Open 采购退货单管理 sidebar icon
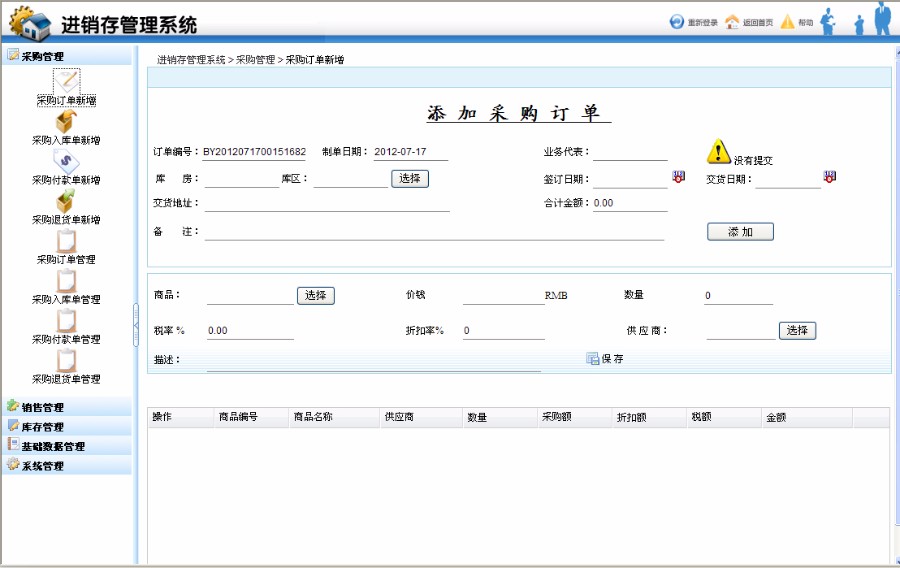 tap(67, 360)
